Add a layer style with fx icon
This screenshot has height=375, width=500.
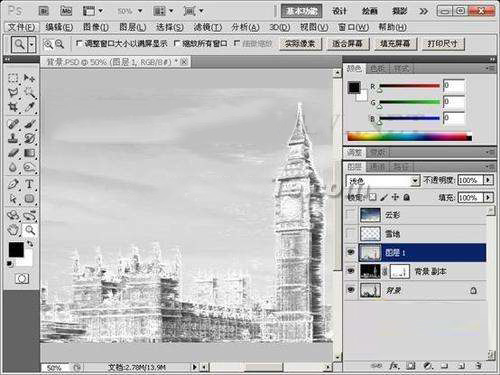click(394, 366)
